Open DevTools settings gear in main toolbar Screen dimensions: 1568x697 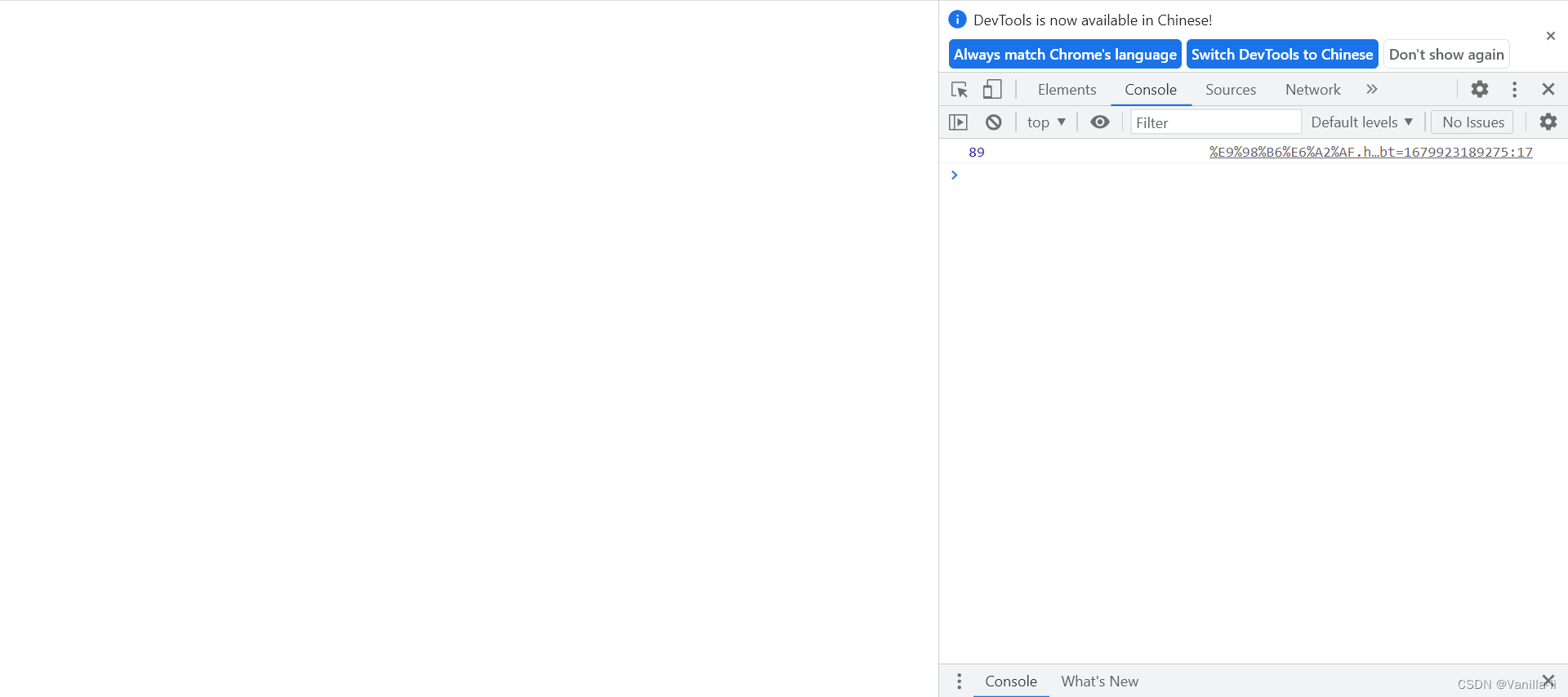click(1480, 89)
